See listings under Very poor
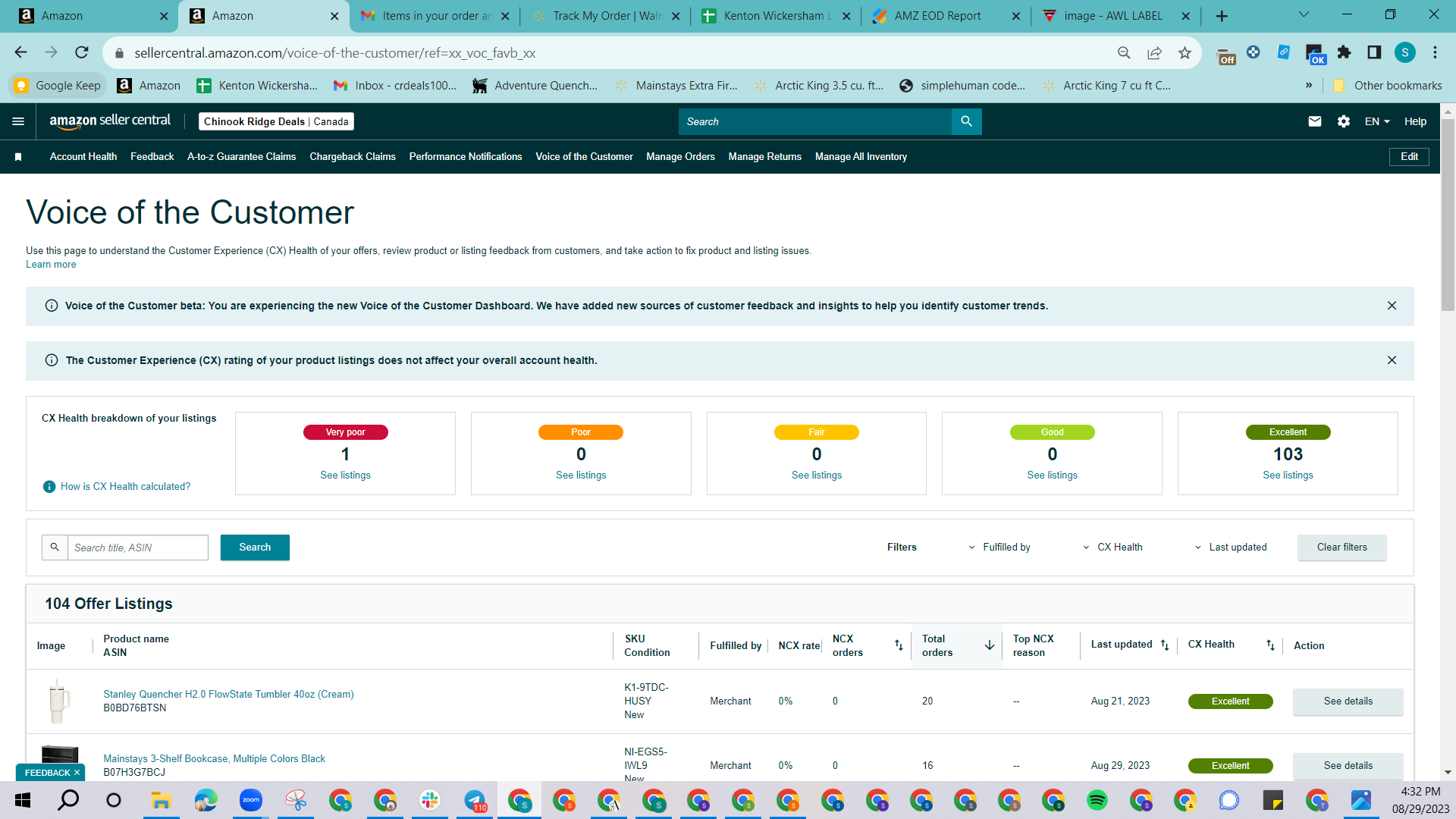This screenshot has height=819, width=1456. pyautogui.click(x=345, y=475)
